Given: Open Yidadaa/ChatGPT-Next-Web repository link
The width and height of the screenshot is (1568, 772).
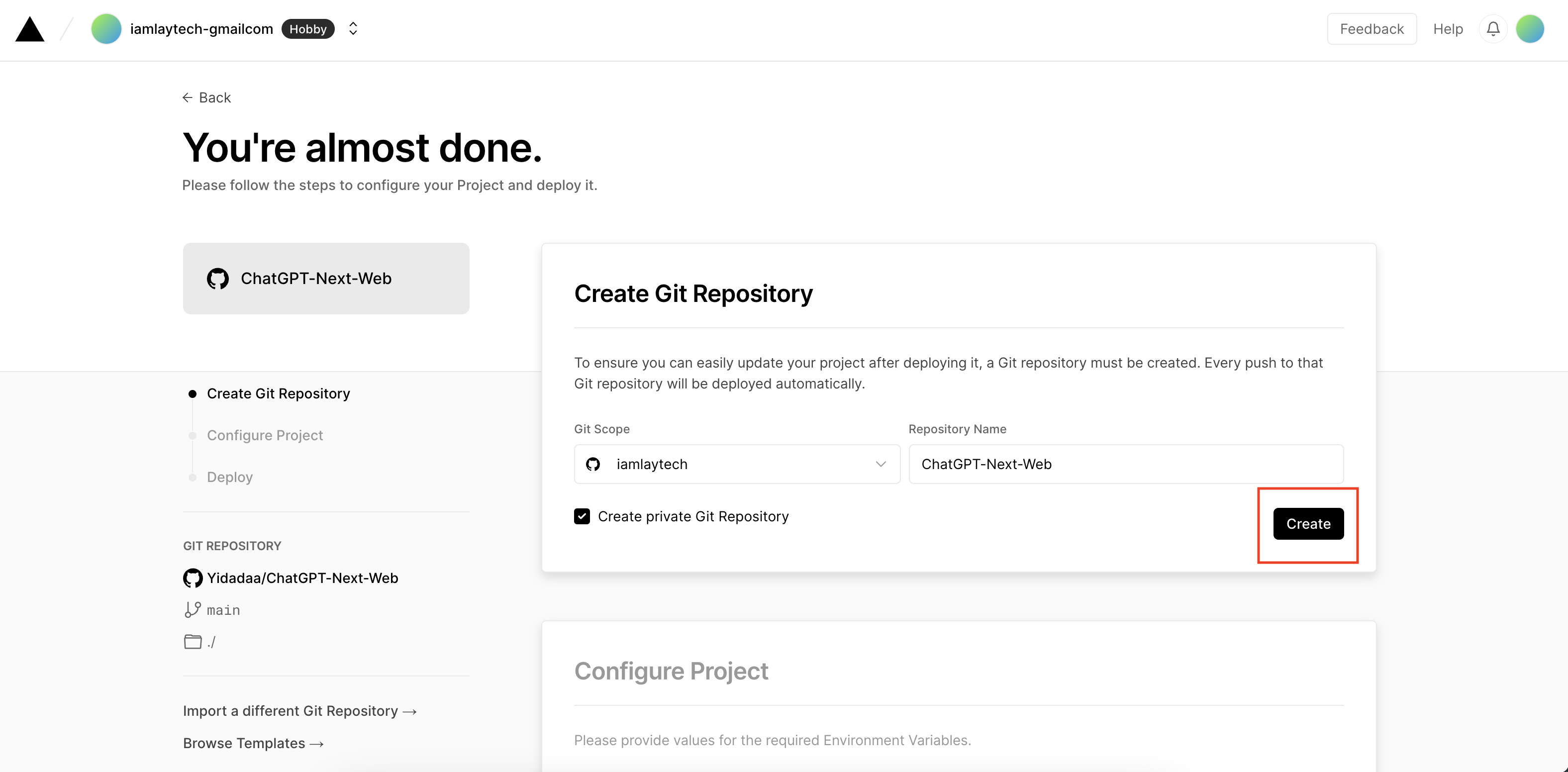Looking at the screenshot, I should (302, 578).
